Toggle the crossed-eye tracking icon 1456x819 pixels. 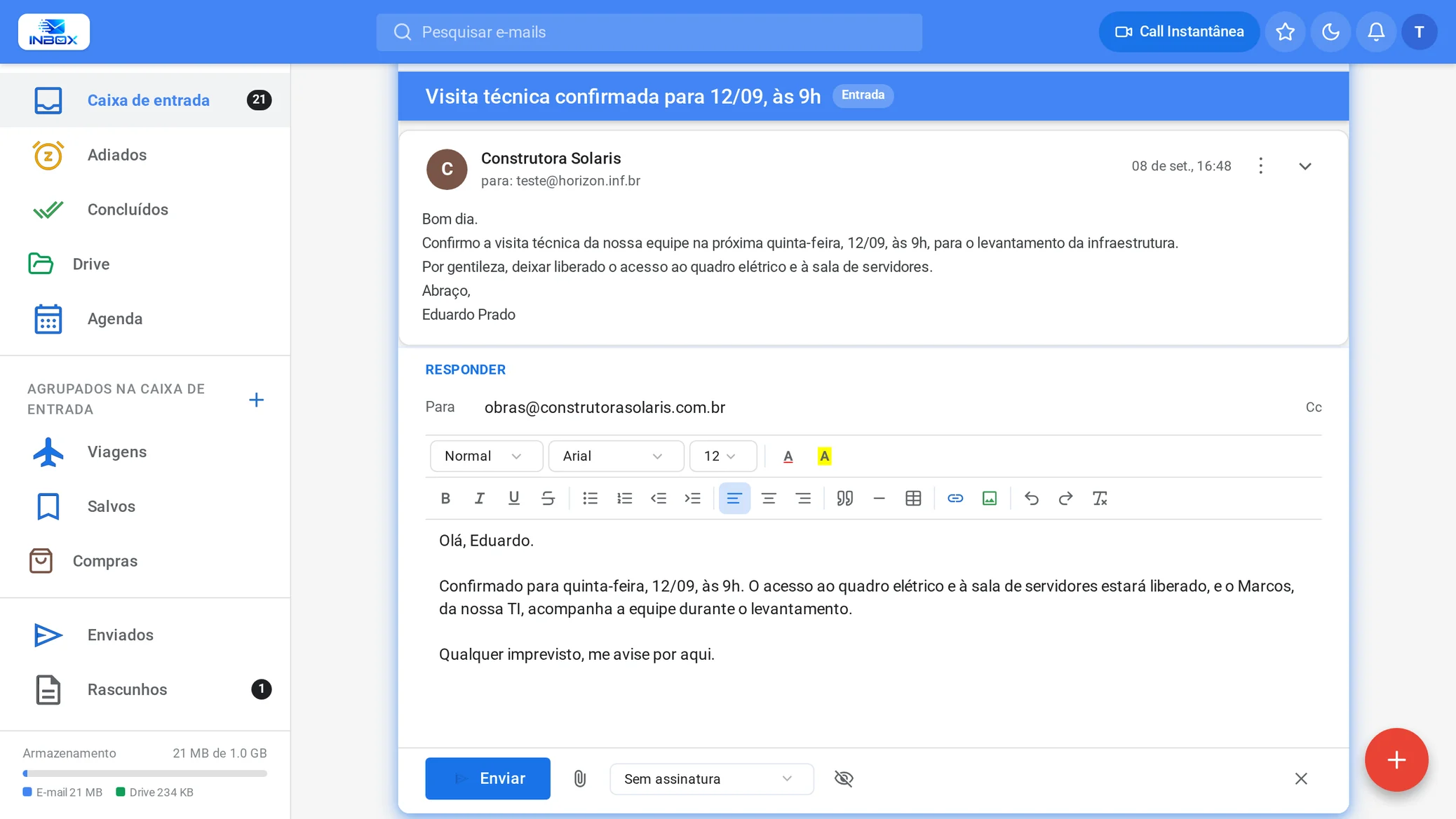click(844, 778)
